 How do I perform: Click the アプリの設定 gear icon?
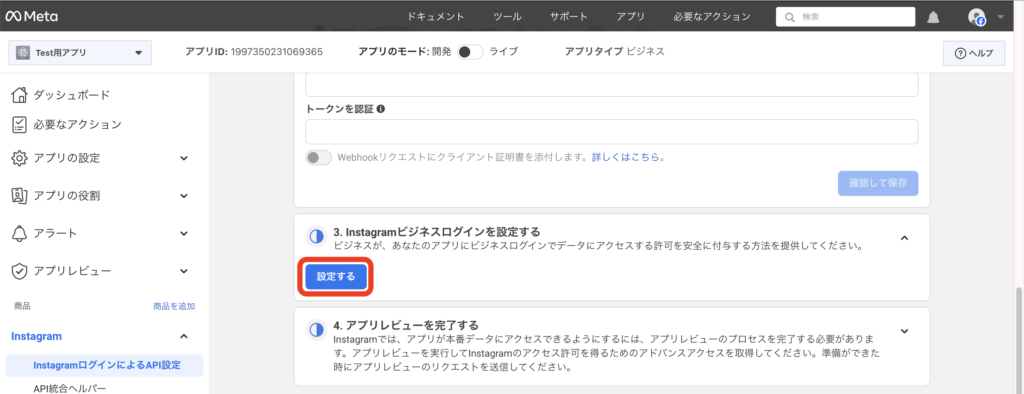click(x=20, y=158)
